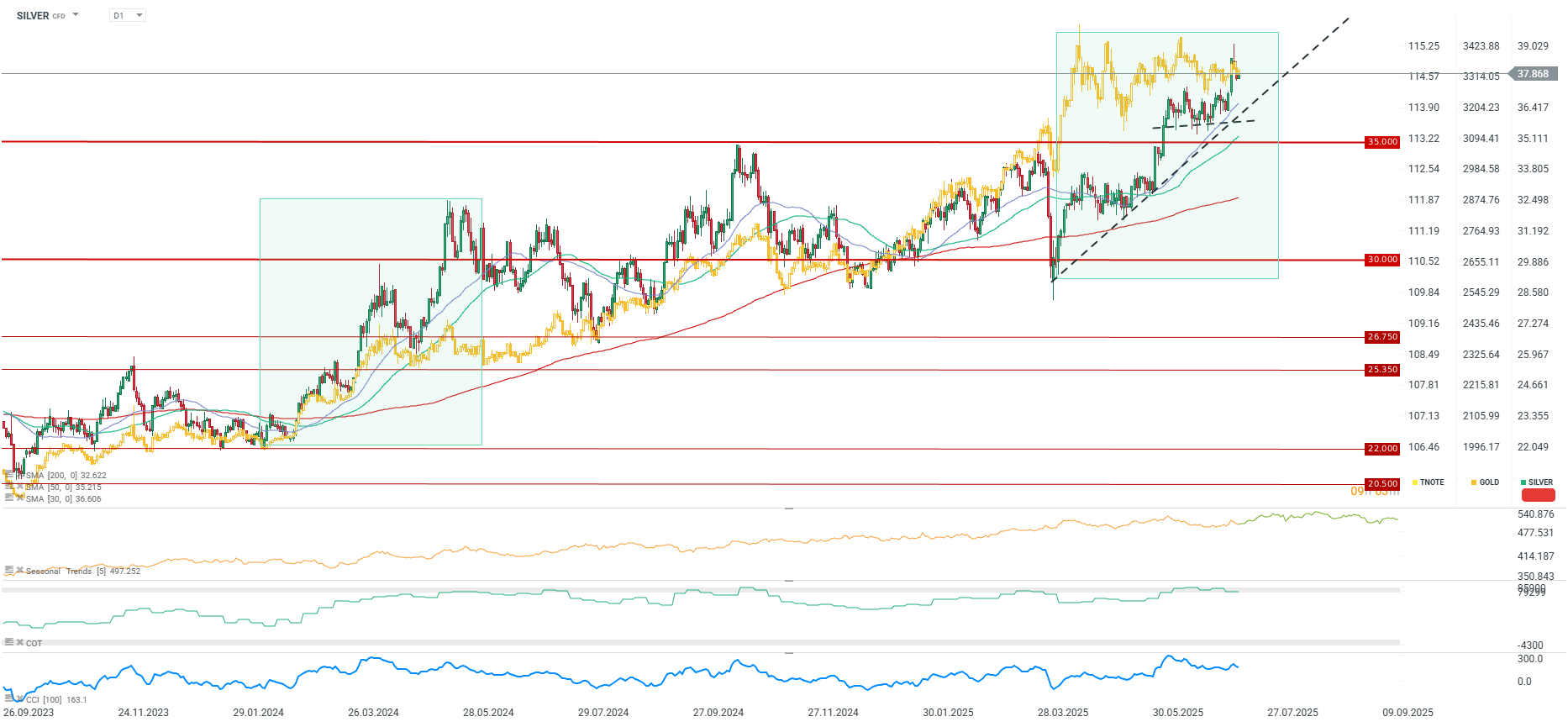Remove the CCI indicator

(x=20, y=698)
